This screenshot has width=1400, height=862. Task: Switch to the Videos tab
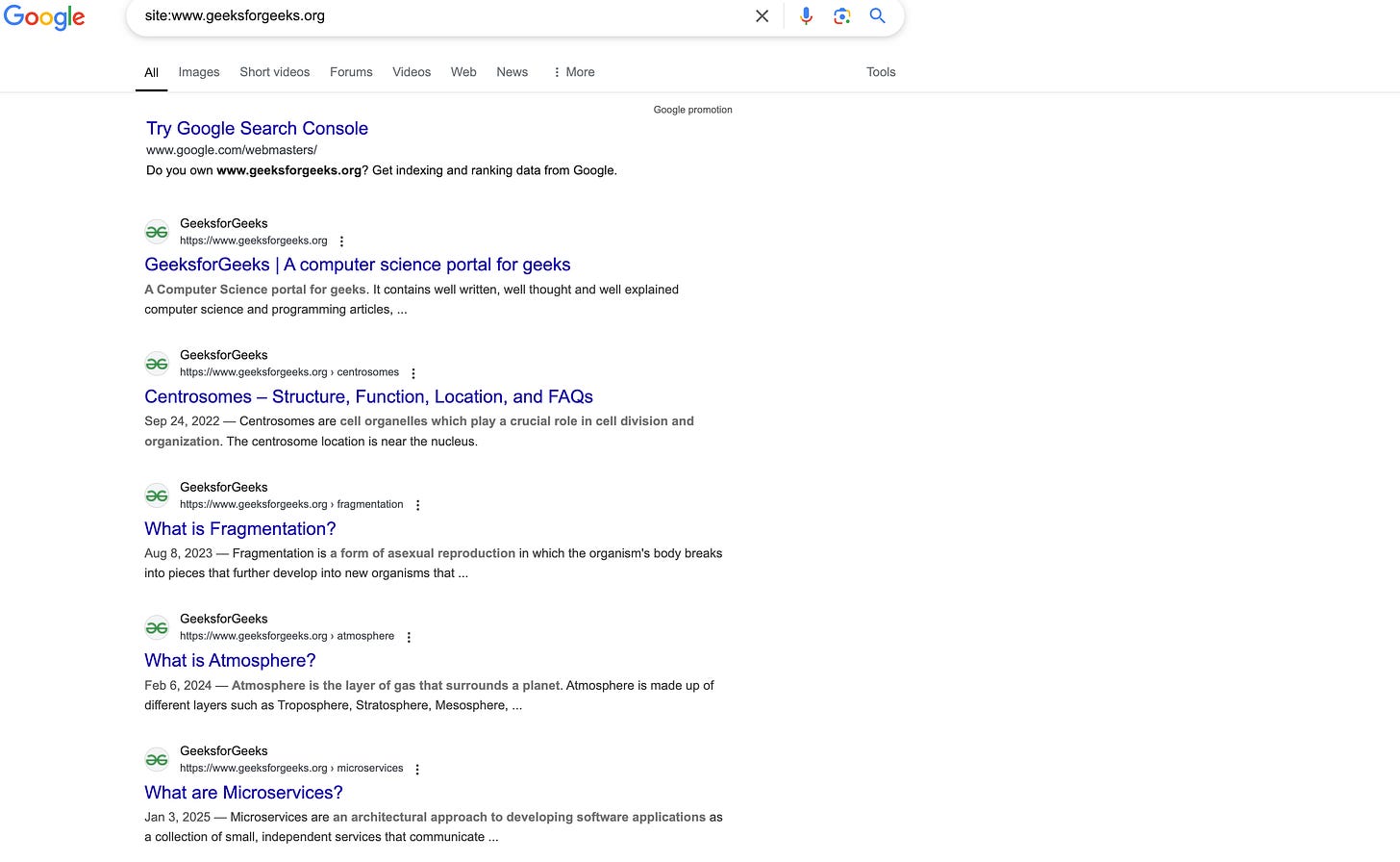point(412,72)
